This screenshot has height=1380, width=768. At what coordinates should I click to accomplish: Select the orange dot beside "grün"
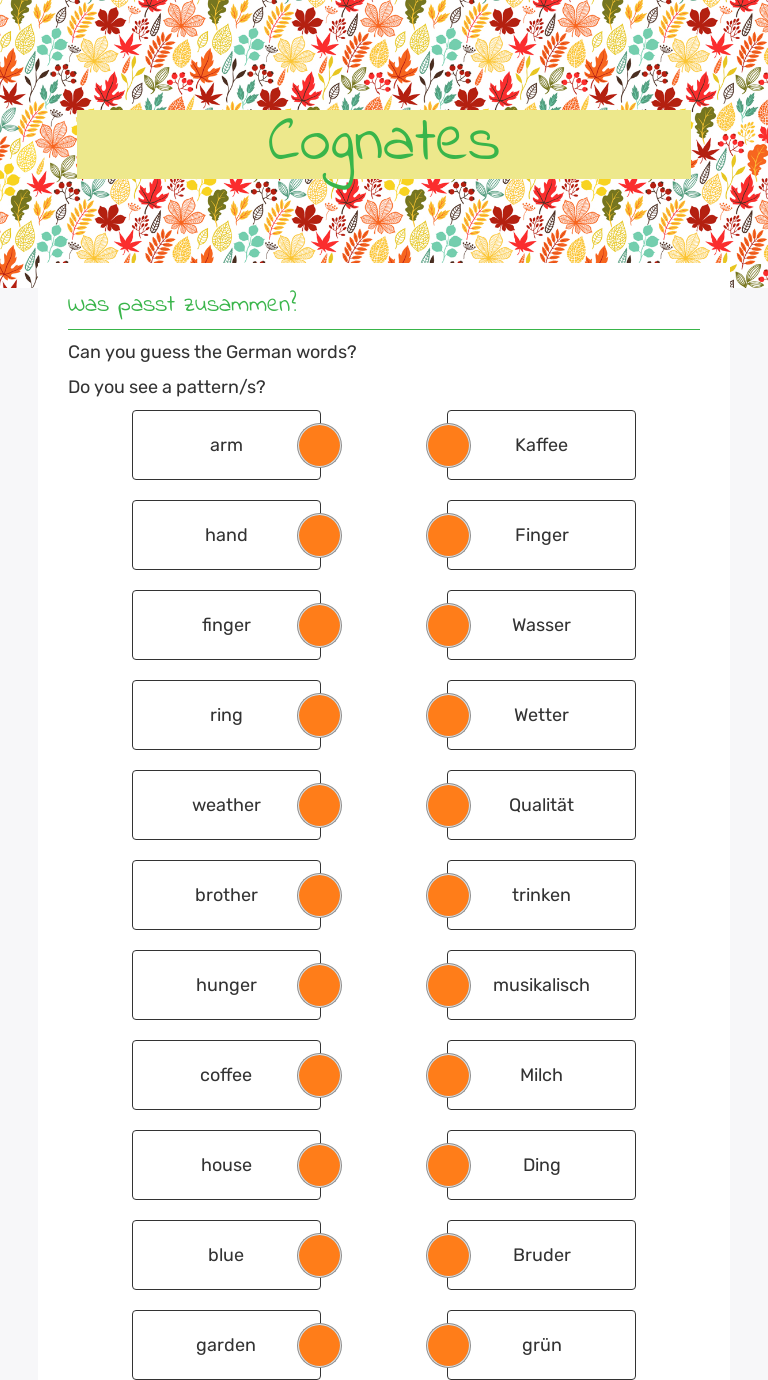pos(448,1345)
